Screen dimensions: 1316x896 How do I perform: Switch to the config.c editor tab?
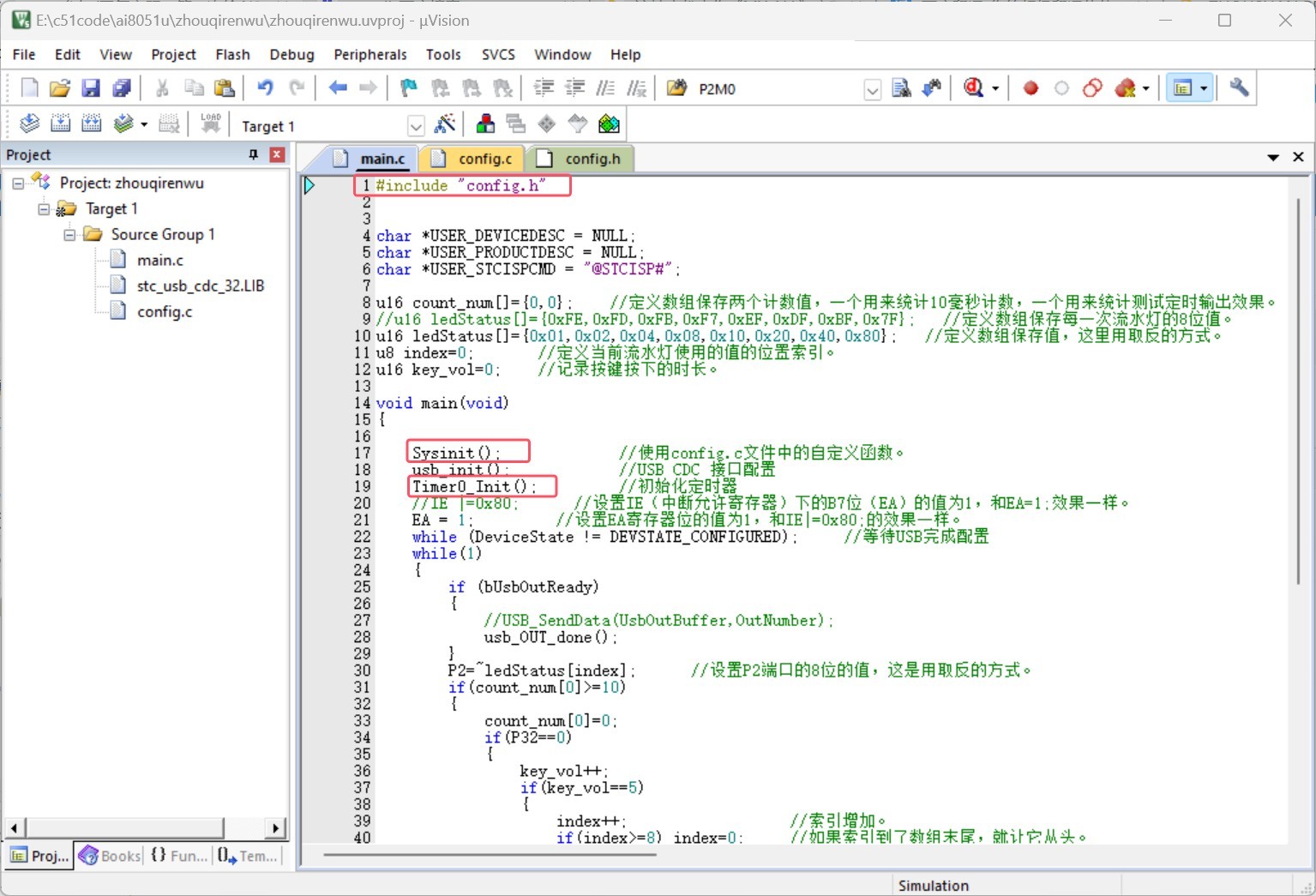[472, 159]
